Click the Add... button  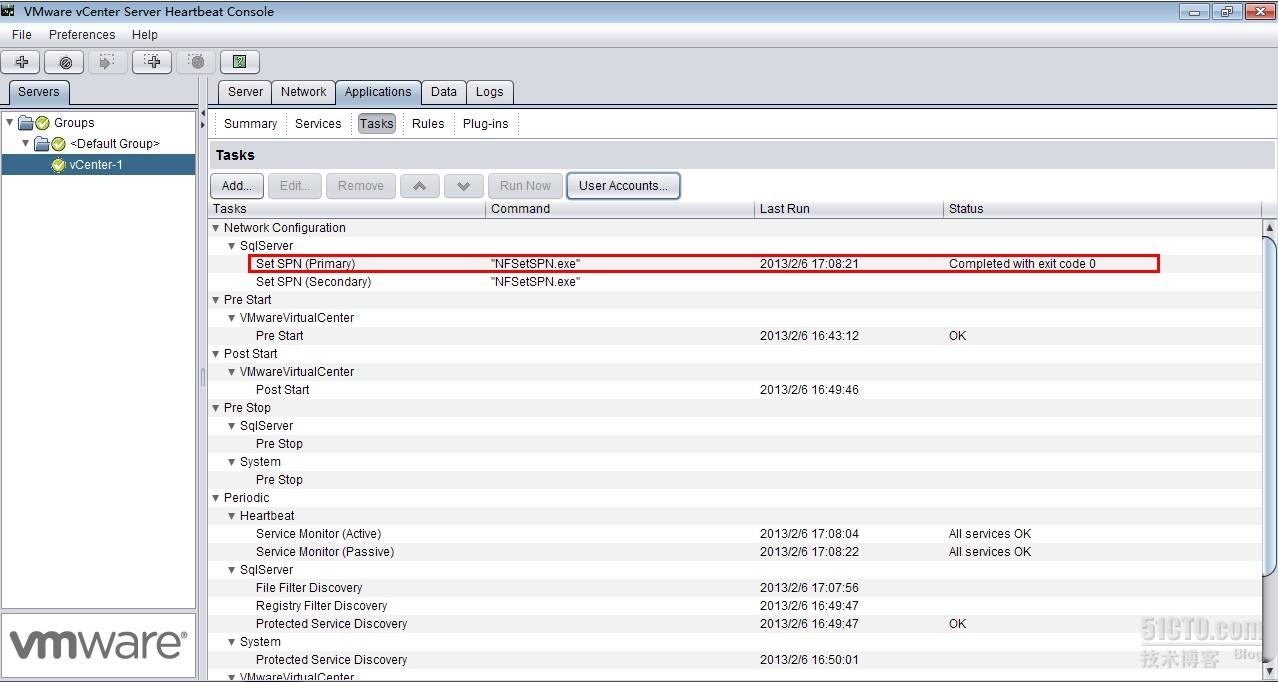[x=237, y=186]
